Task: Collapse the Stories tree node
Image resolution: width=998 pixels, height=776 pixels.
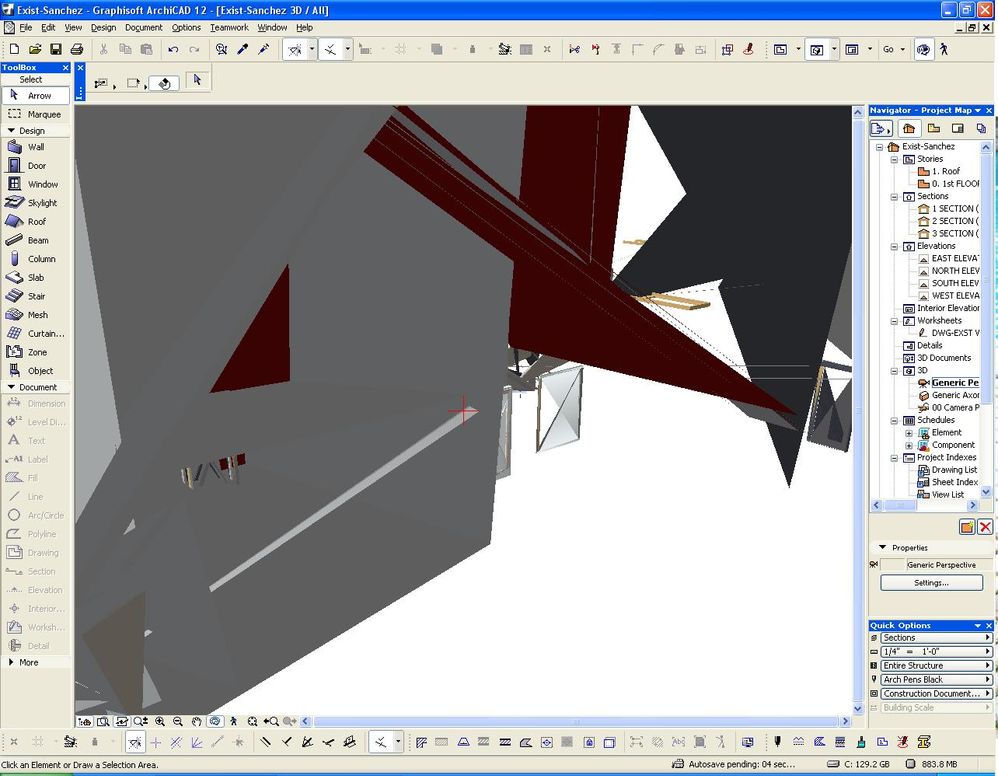Action: 894,159
